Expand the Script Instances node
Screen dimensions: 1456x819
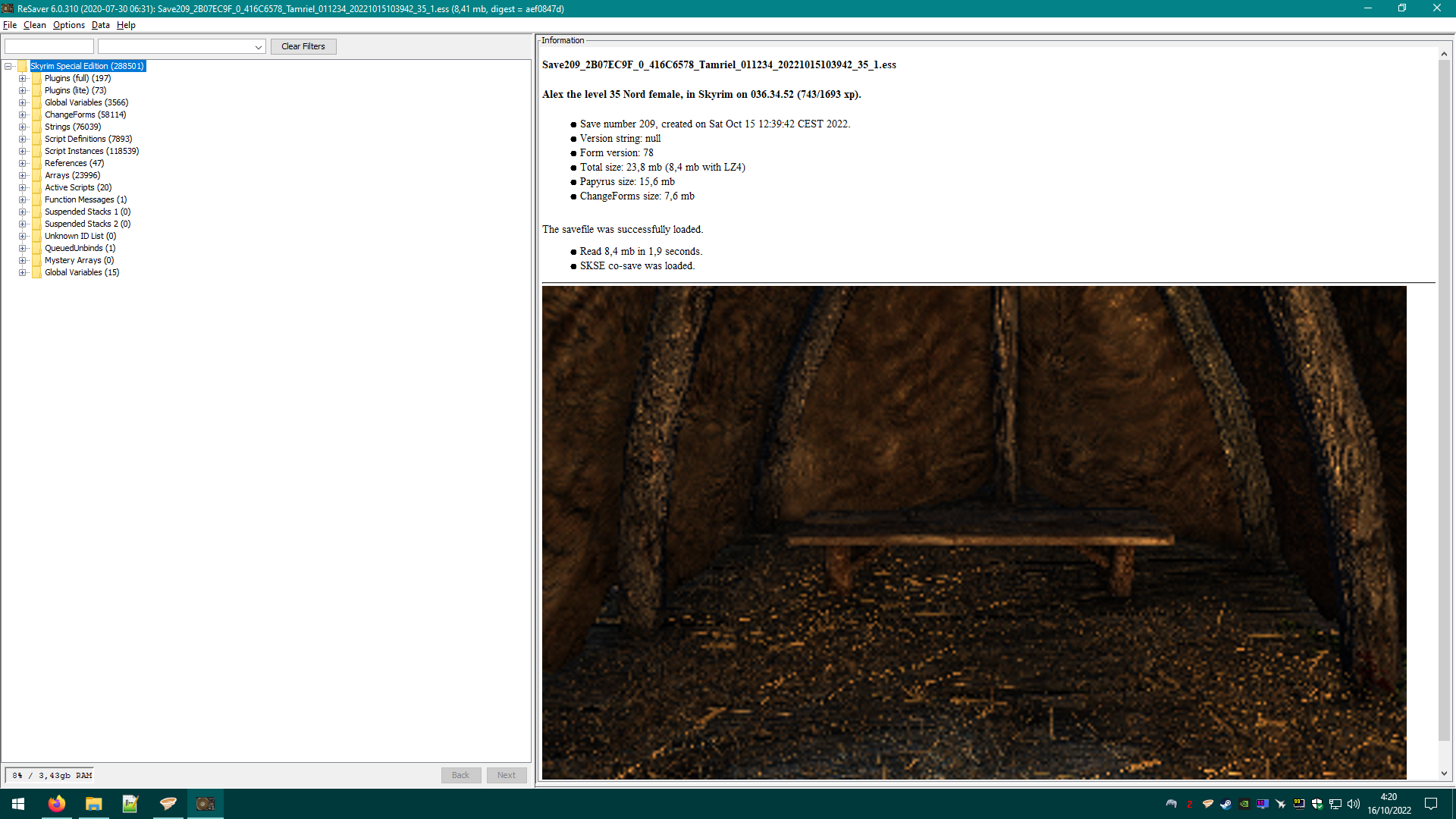23,151
